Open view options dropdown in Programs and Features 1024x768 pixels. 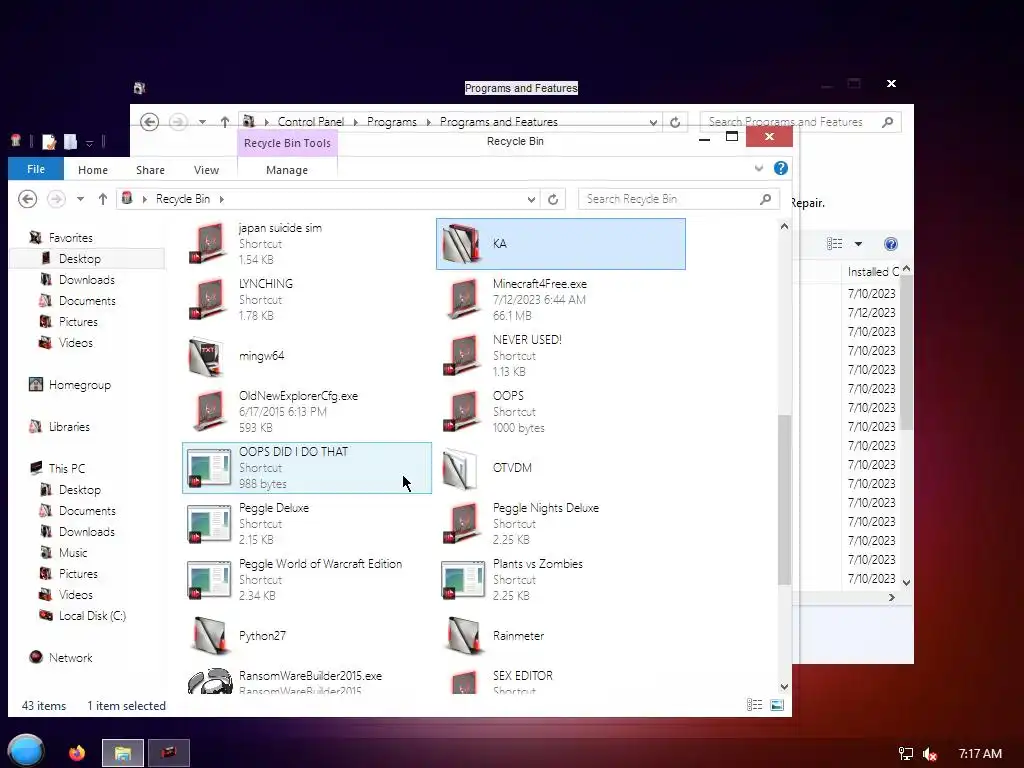point(858,244)
